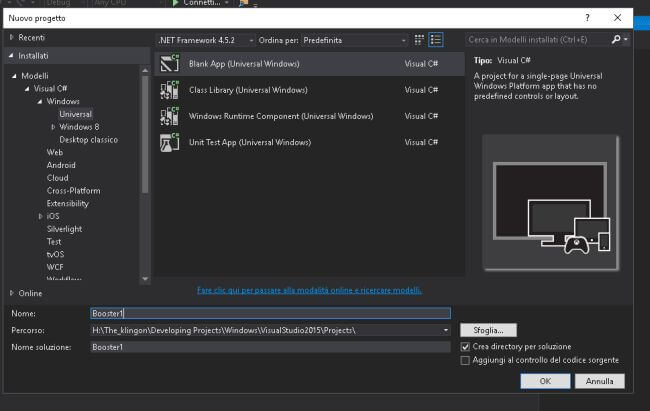Image resolution: width=650 pixels, height=411 pixels.
Task: Click the Universal Windows preview thumbnail
Action: [551, 203]
